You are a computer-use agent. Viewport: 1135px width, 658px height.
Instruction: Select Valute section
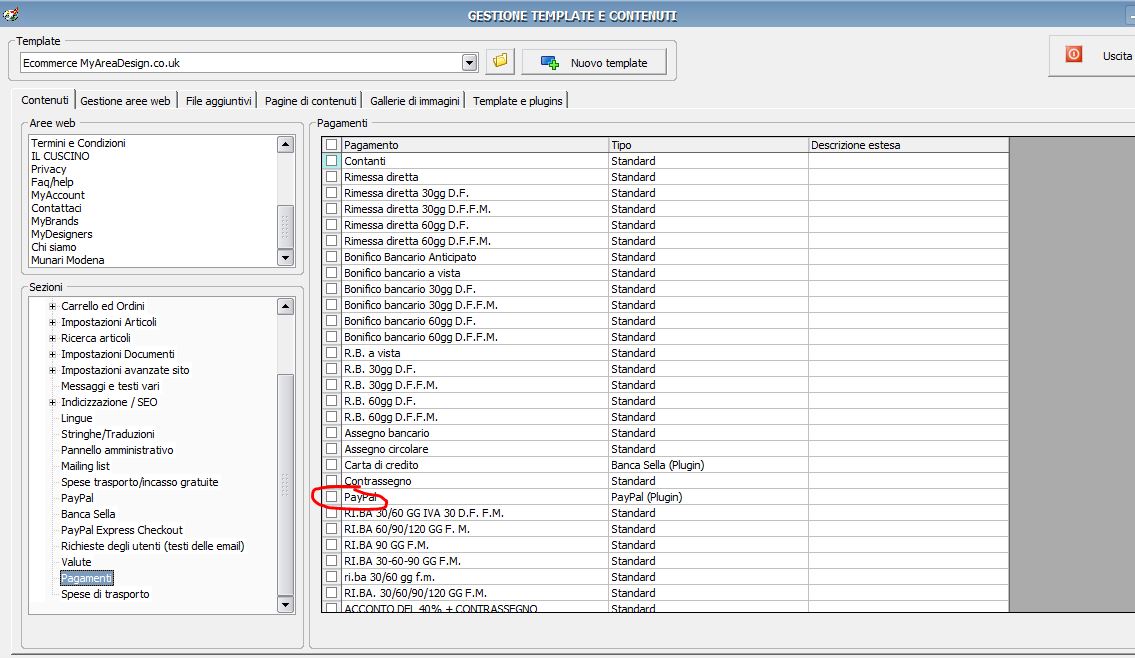coord(76,562)
